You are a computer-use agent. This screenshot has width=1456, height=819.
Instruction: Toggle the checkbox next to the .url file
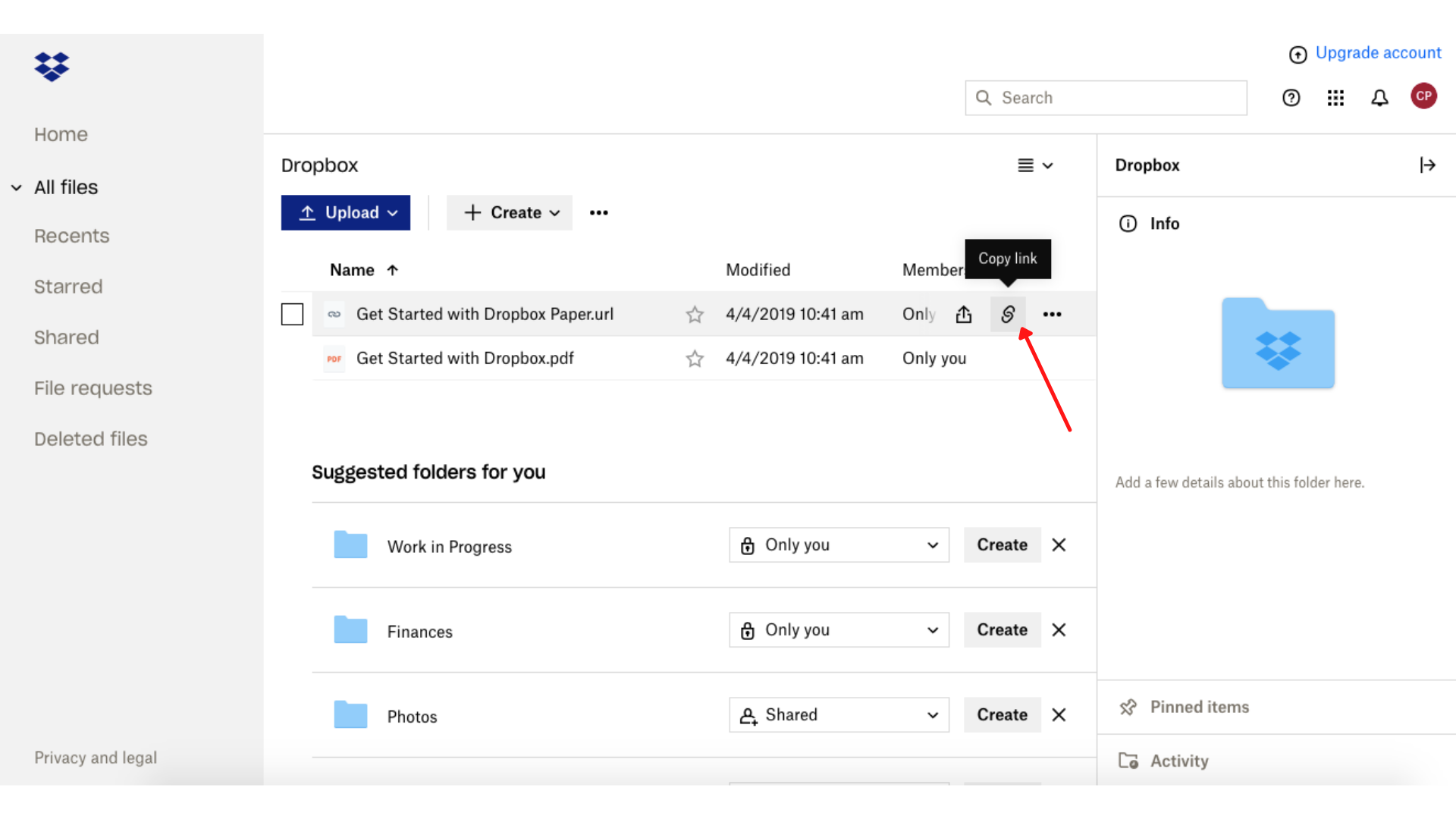[x=291, y=314]
